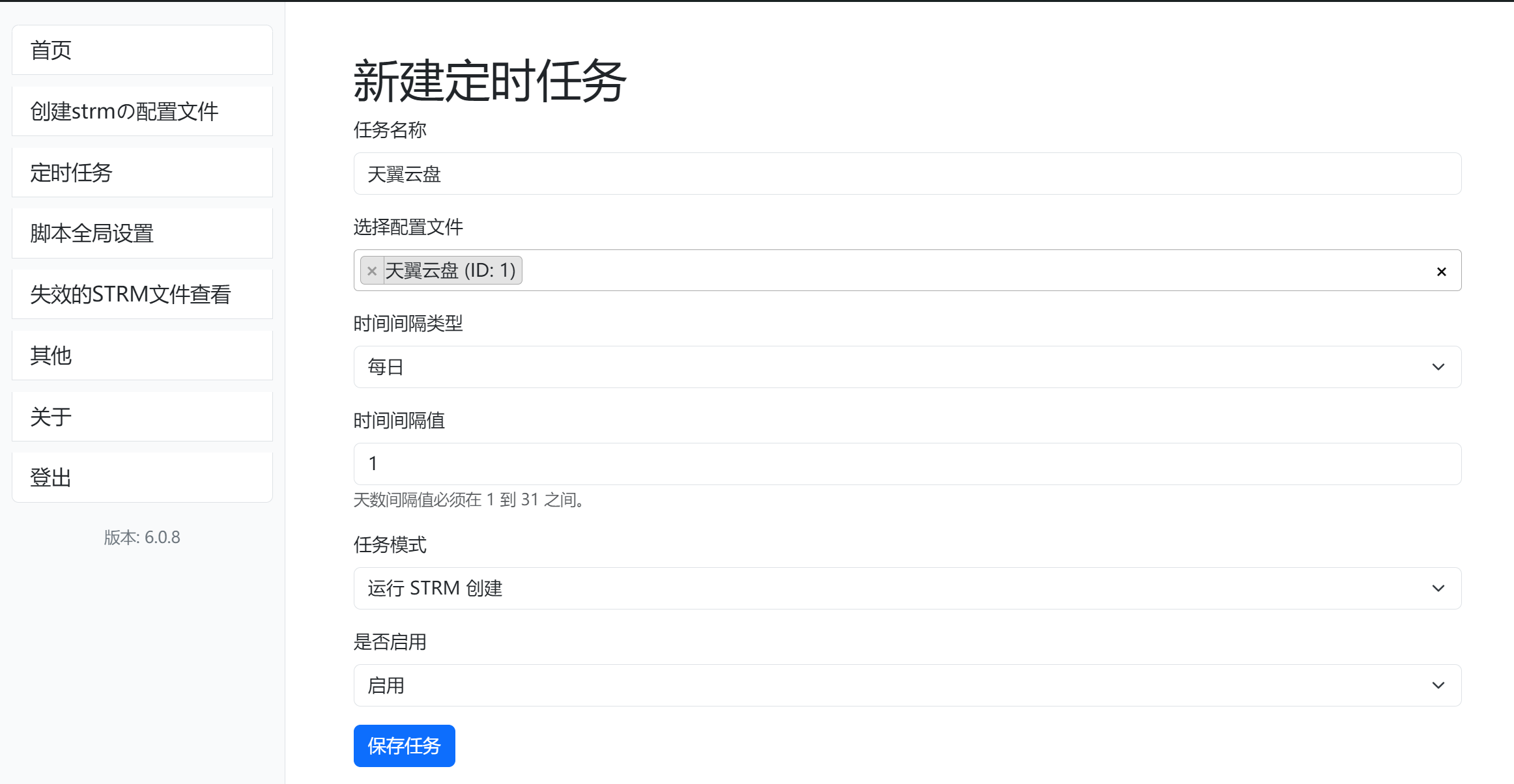Clear all selected config files

[x=1441, y=272]
